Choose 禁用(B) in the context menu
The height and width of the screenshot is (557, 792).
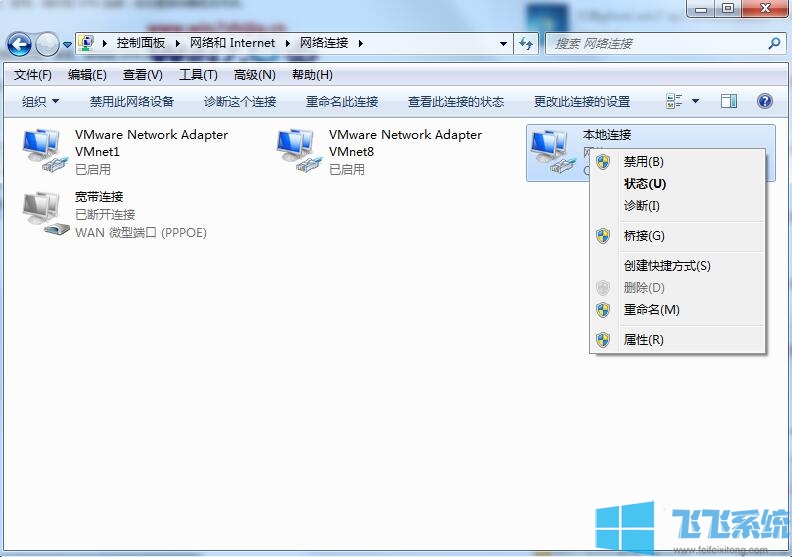643,162
